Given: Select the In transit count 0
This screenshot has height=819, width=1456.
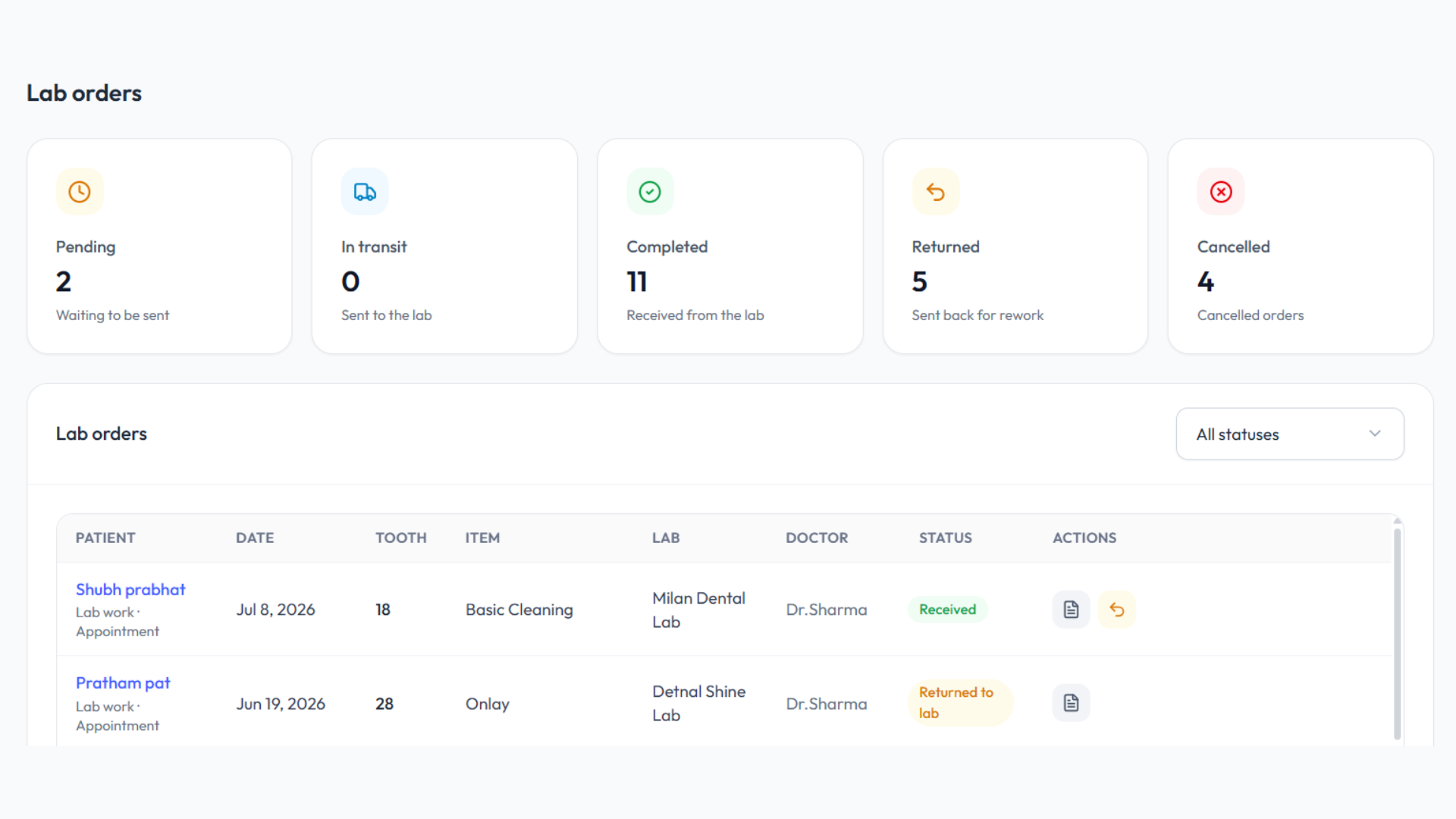Looking at the screenshot, I should point(350,282).
